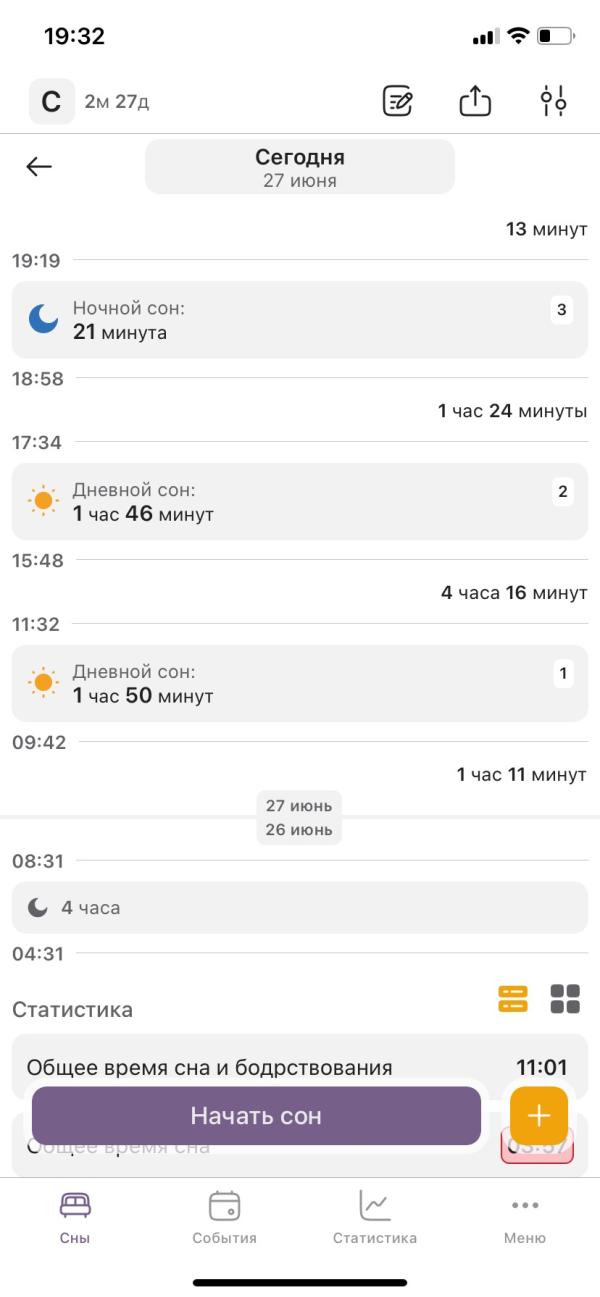Open Общее время сна и бодрствования row
This screenshot has height=1297, width=600.
[x=300, y=1066]
